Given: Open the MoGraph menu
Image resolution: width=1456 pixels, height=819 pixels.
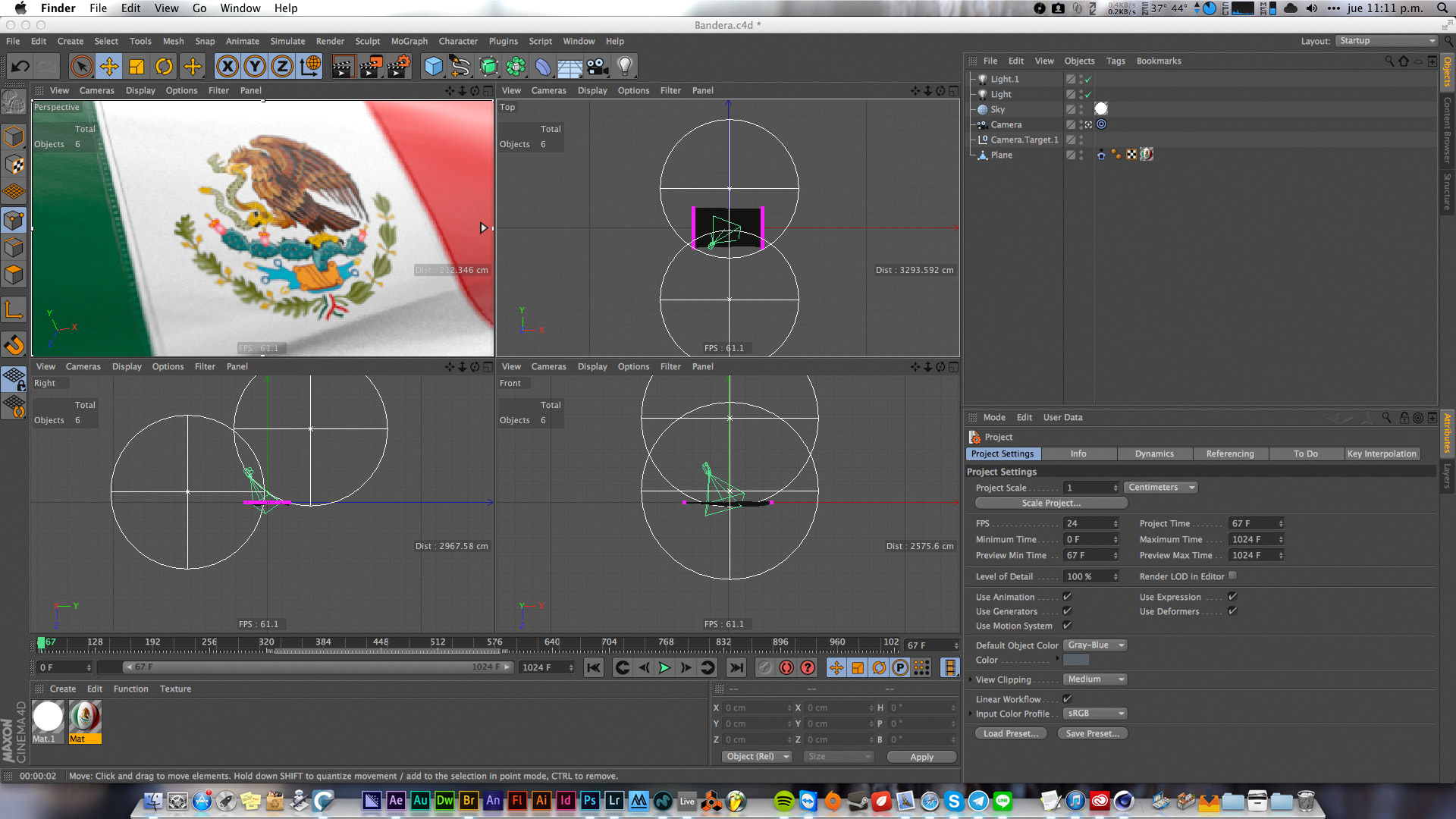Looking at the screenshot, I should [409, 41].
